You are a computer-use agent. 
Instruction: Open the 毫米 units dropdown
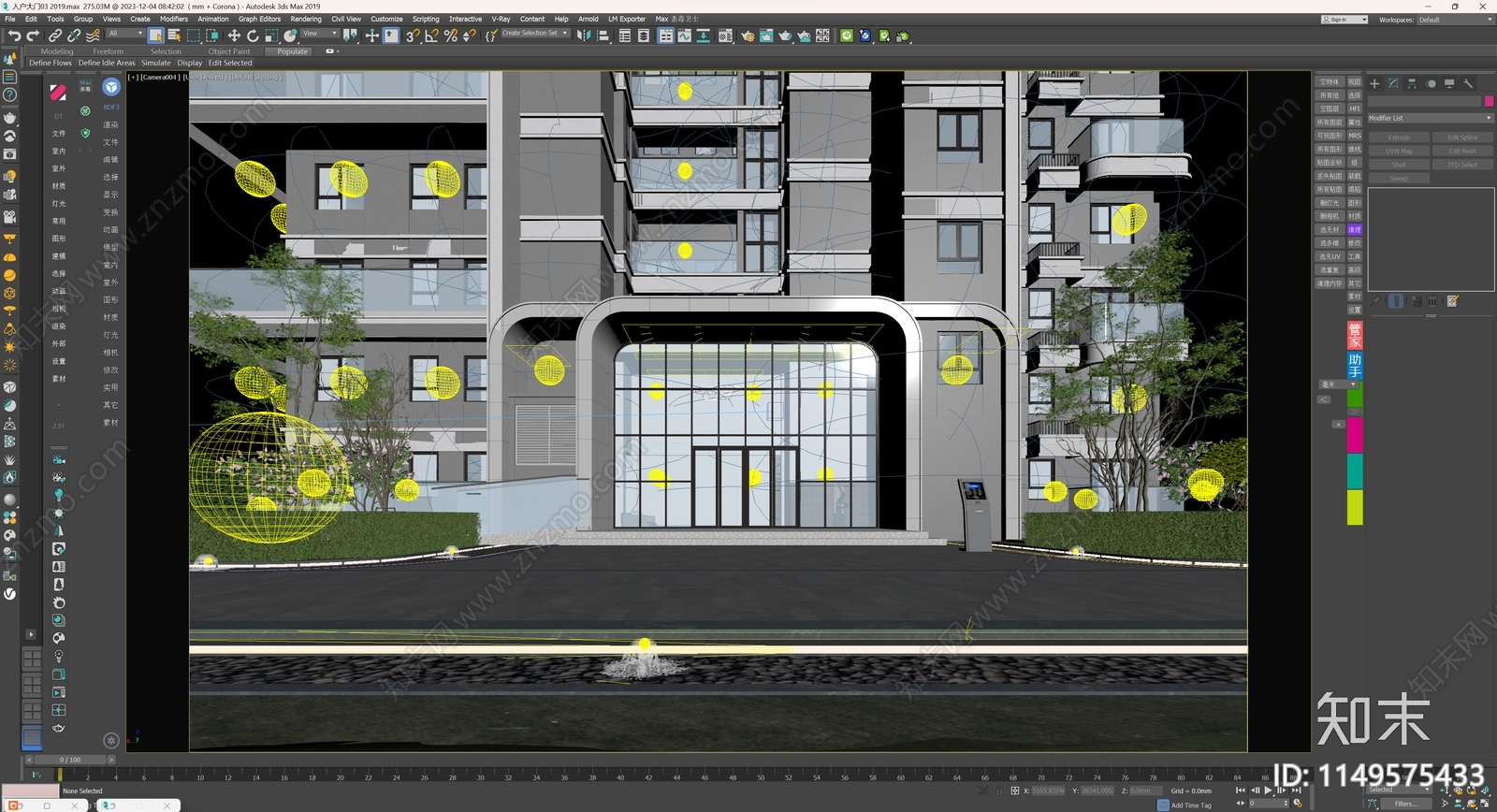click(x=1338, y=384)
